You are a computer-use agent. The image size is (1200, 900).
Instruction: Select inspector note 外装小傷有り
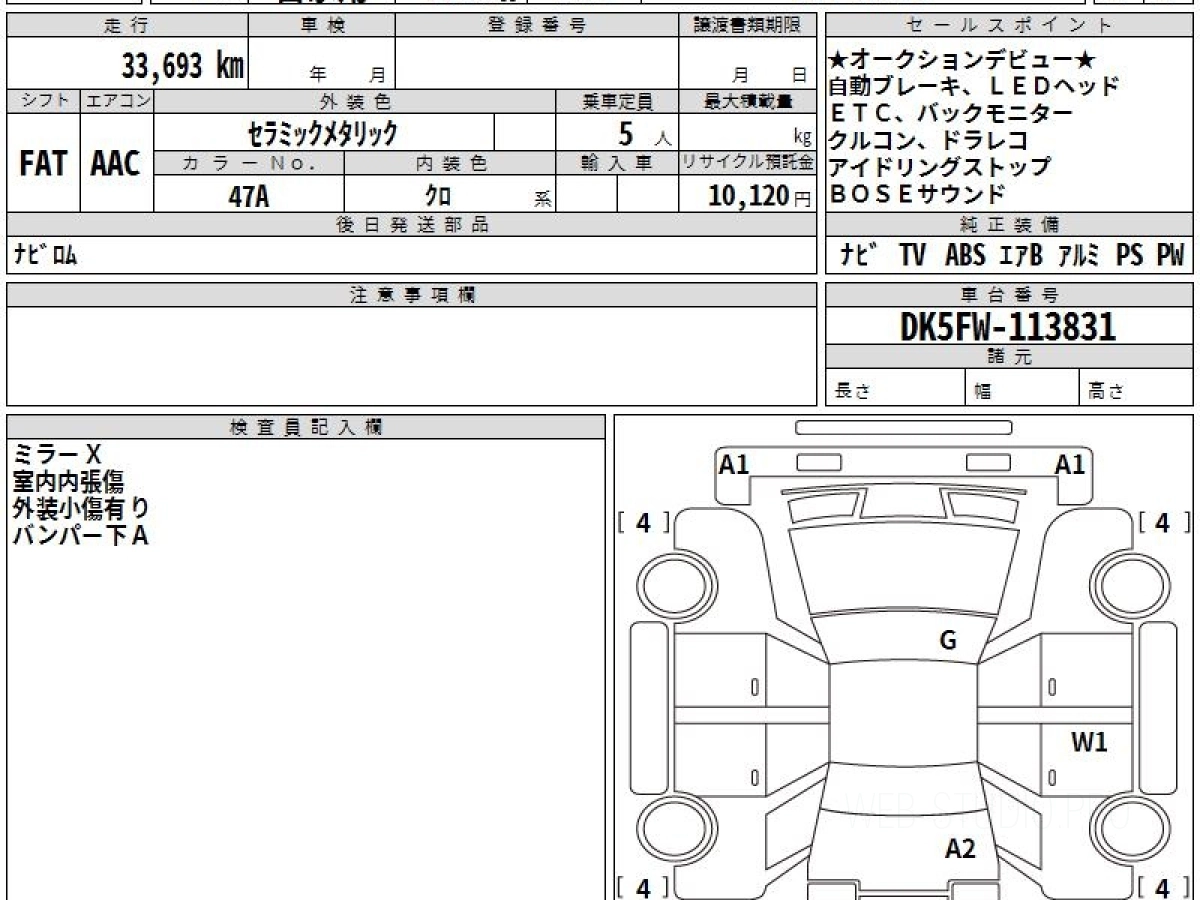point(81,509)
